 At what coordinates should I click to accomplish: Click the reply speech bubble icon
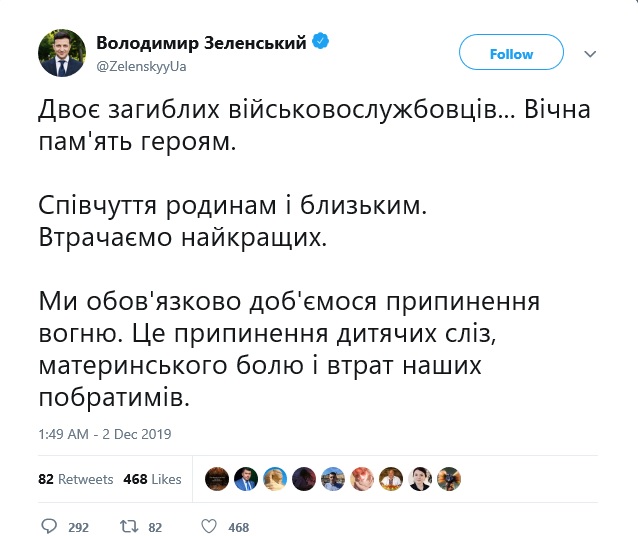(50, 526)
